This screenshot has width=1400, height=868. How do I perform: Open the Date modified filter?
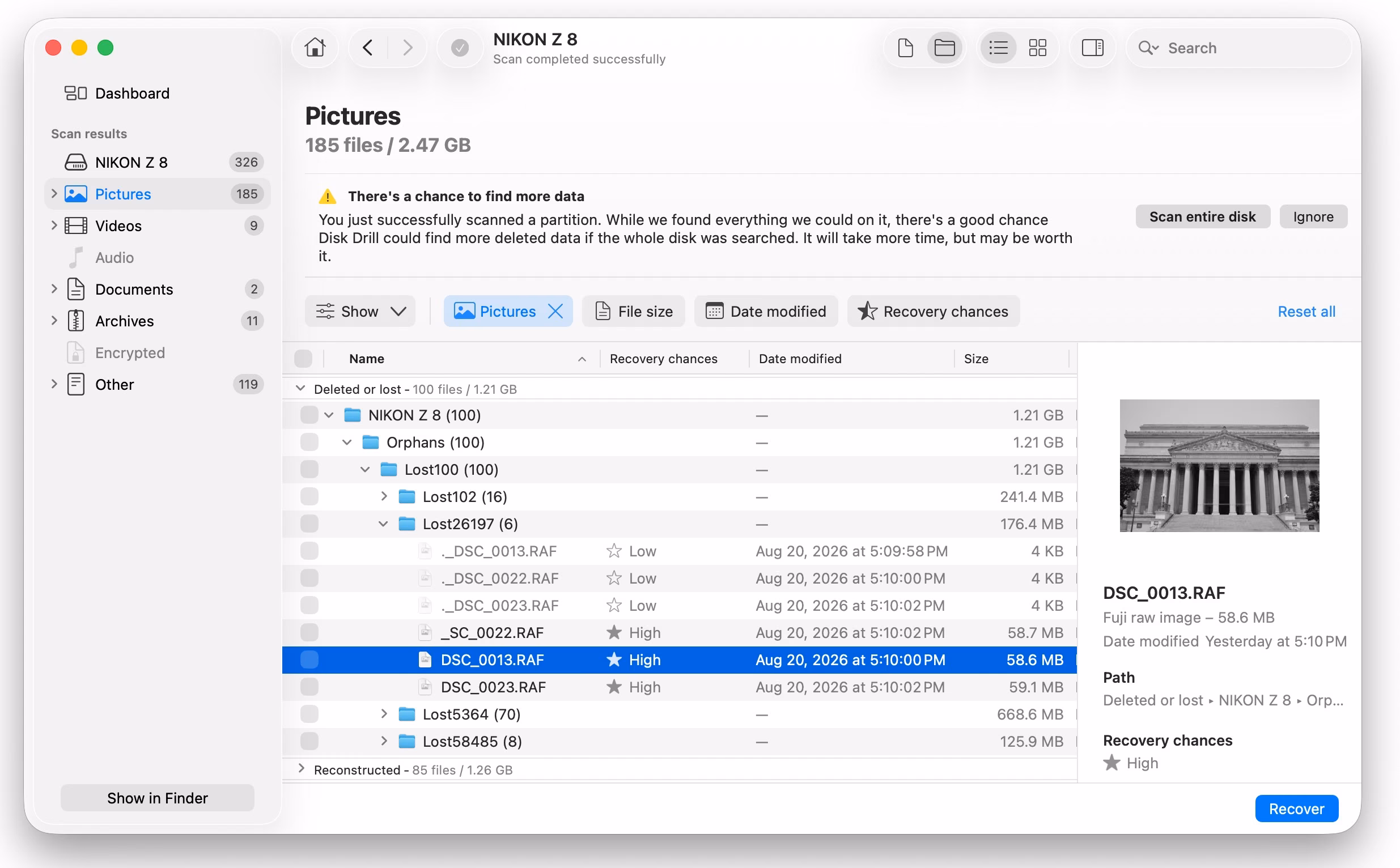766,311
